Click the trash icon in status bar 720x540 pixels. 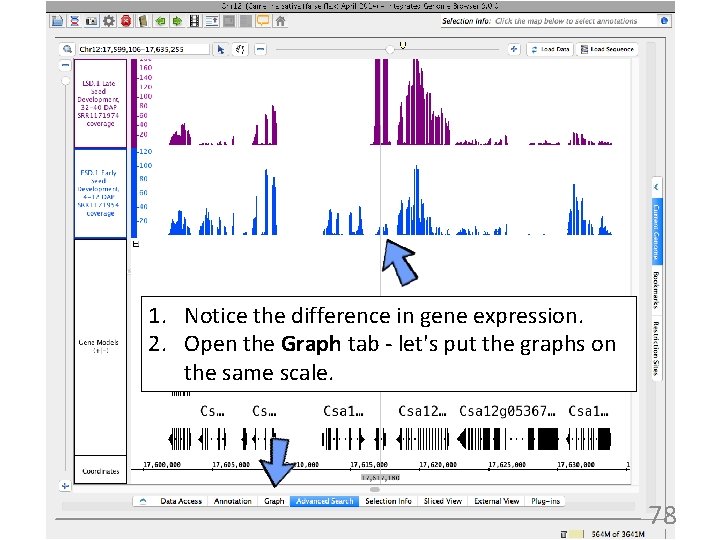[x=563, y=534]
